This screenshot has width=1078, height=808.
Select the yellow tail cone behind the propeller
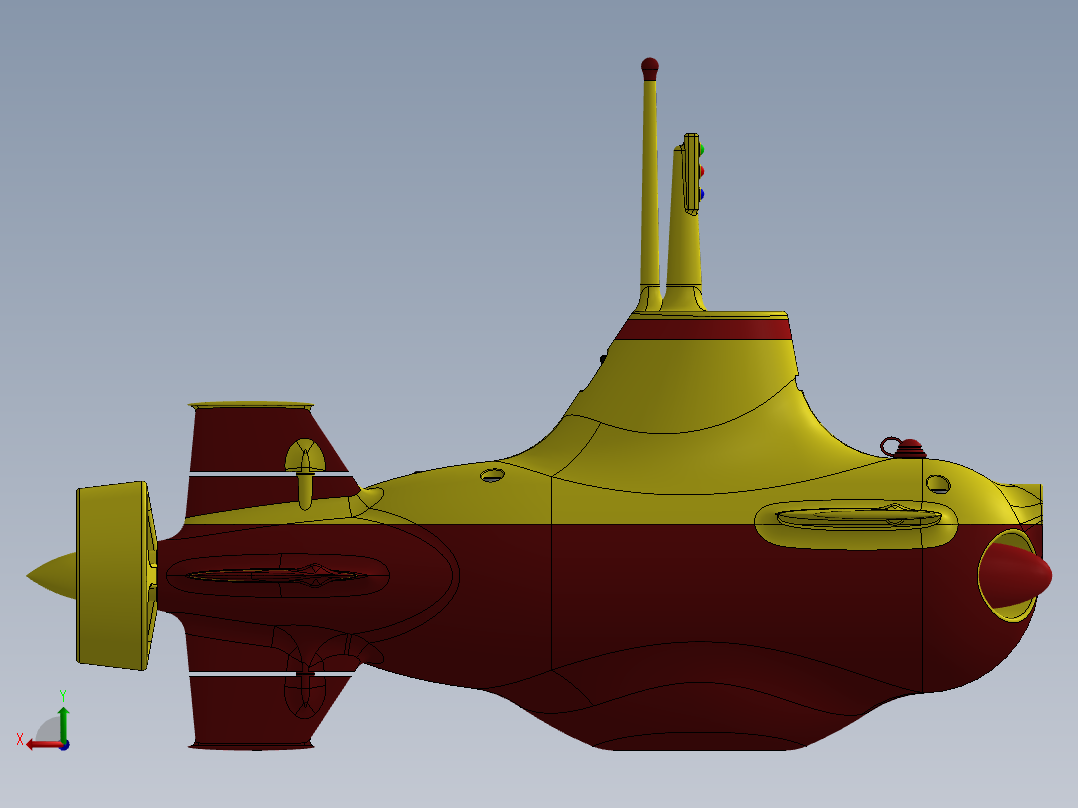point(52,575)
